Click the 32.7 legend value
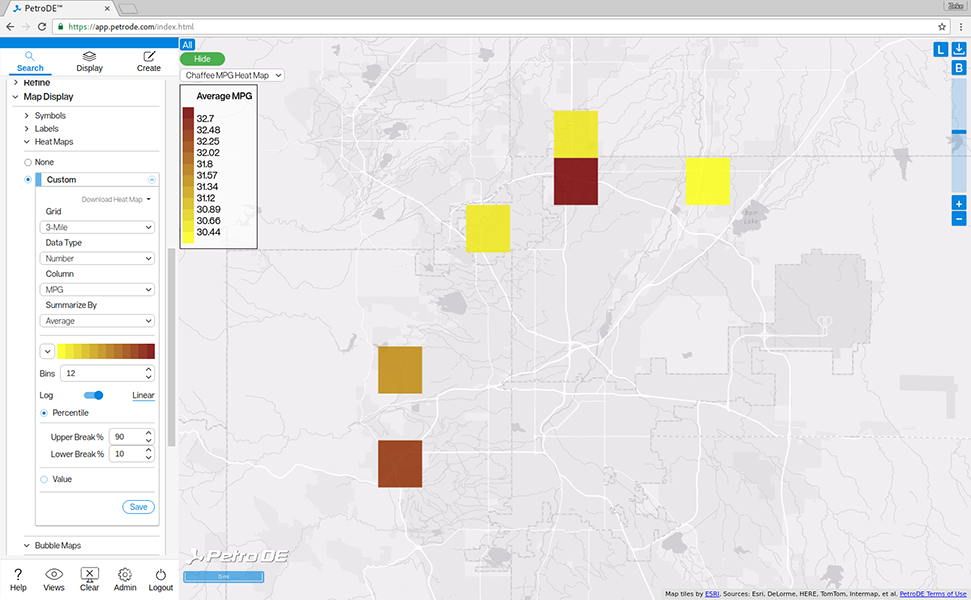 205,118
